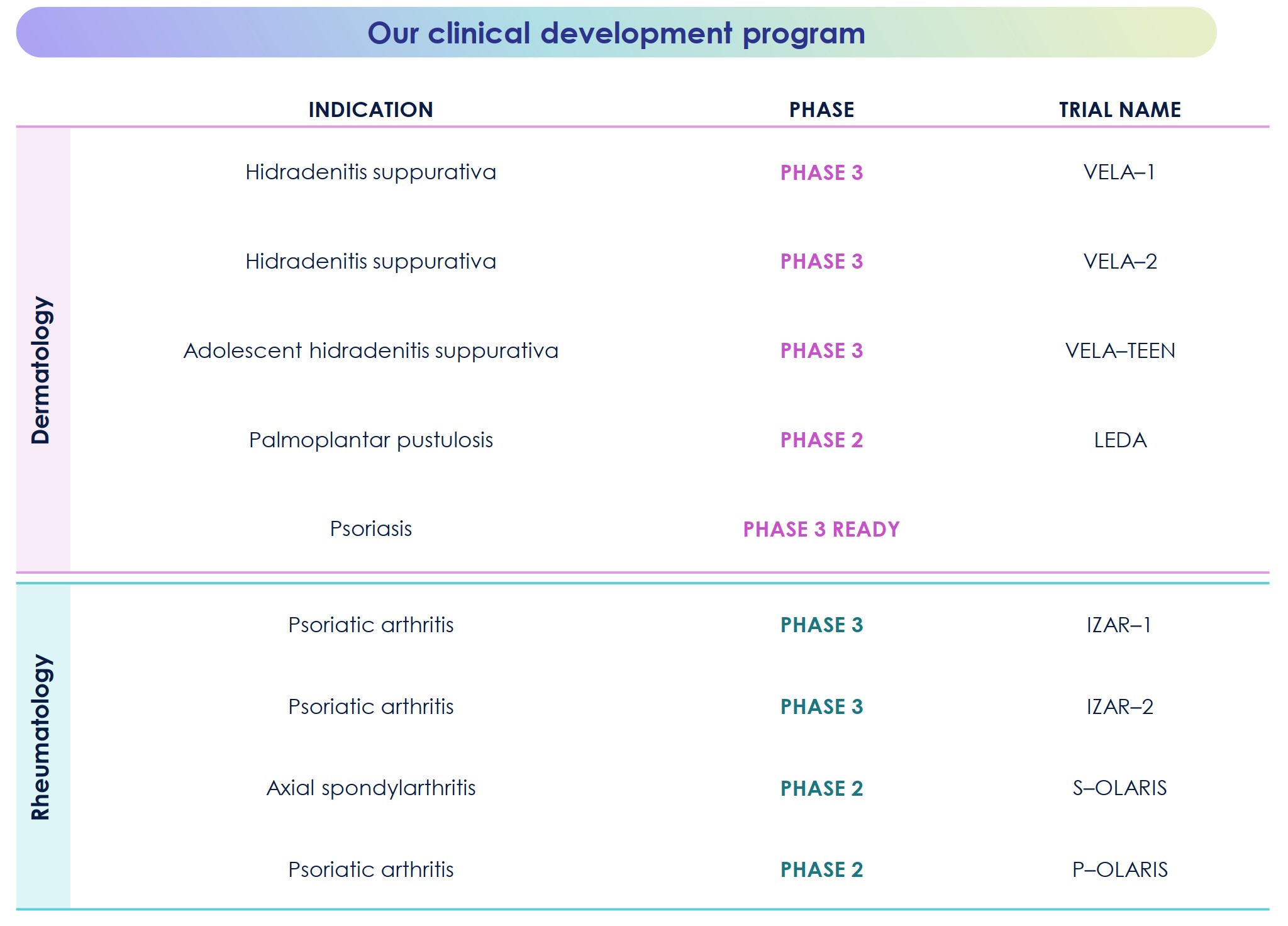This screenshot has height=926, width=1288.
Task: Select the PHASE column header
Action: [x=821, y=109]
